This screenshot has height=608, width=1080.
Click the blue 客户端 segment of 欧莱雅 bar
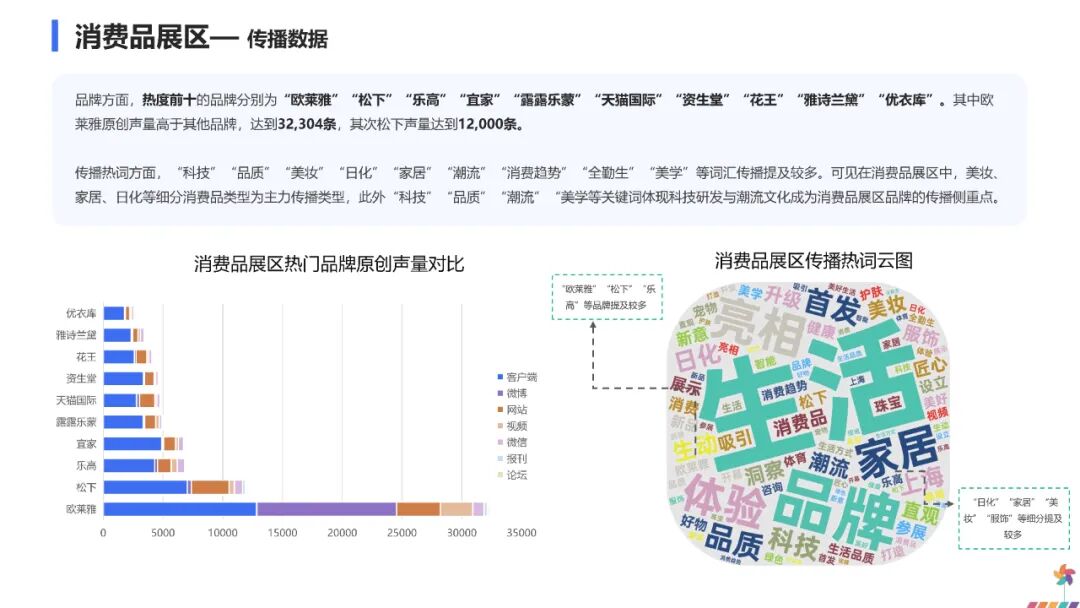click(x=180, y=509)
